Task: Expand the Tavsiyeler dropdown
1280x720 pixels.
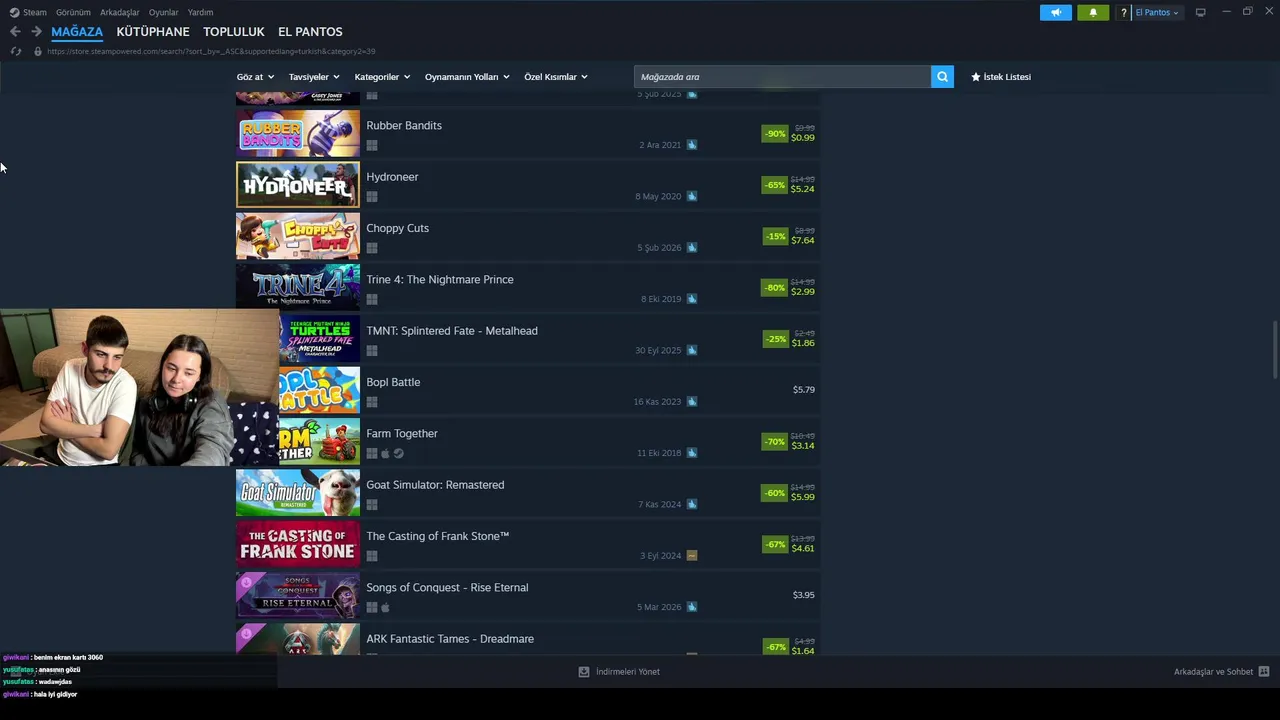Action: coord(314,77)
